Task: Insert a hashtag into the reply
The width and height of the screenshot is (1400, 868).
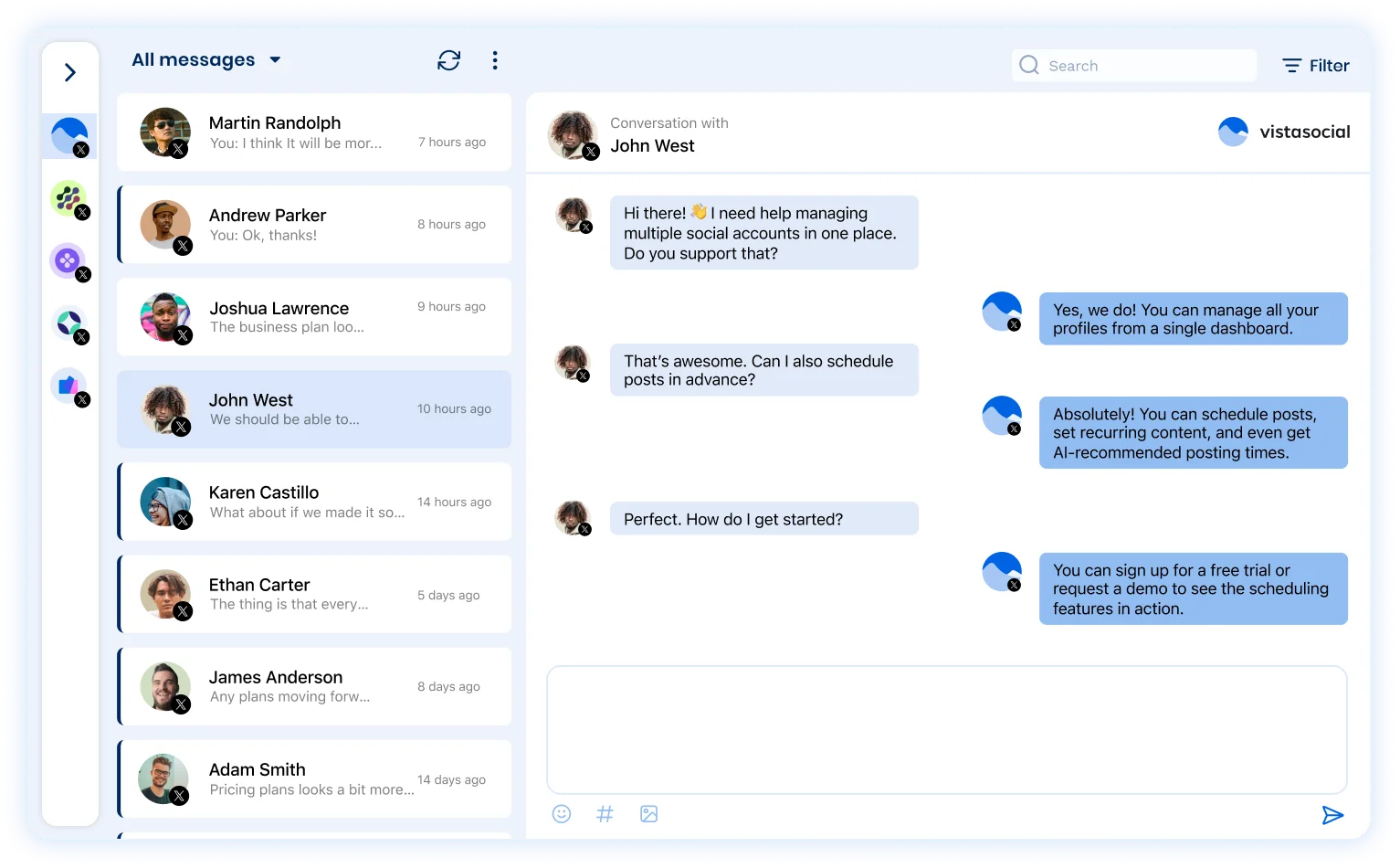Action: coord(605,813)
